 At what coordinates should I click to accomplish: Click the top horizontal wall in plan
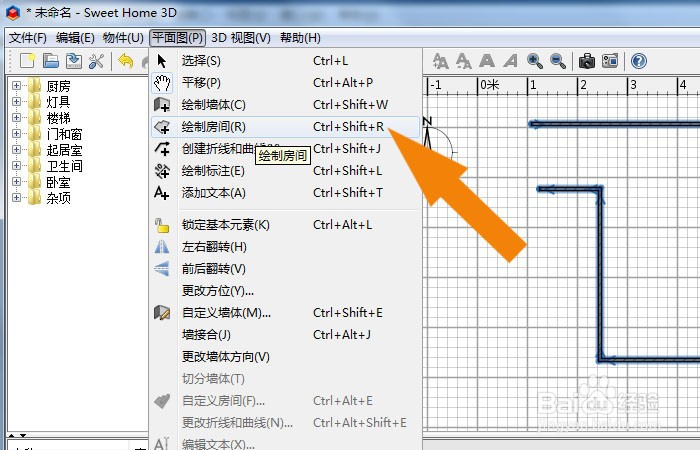point(614,124)
